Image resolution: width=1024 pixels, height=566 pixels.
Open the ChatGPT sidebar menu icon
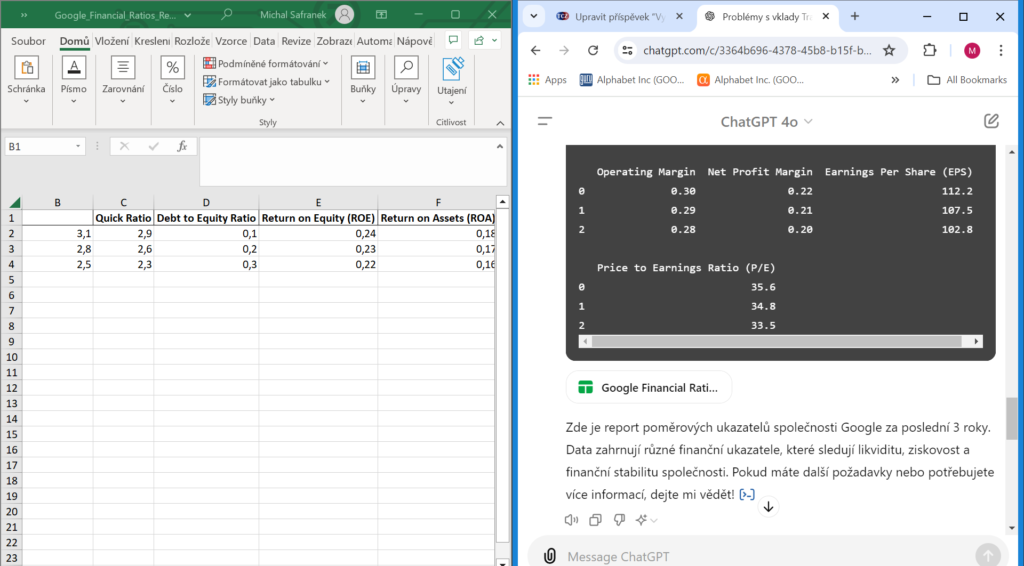tap(545, 121)
